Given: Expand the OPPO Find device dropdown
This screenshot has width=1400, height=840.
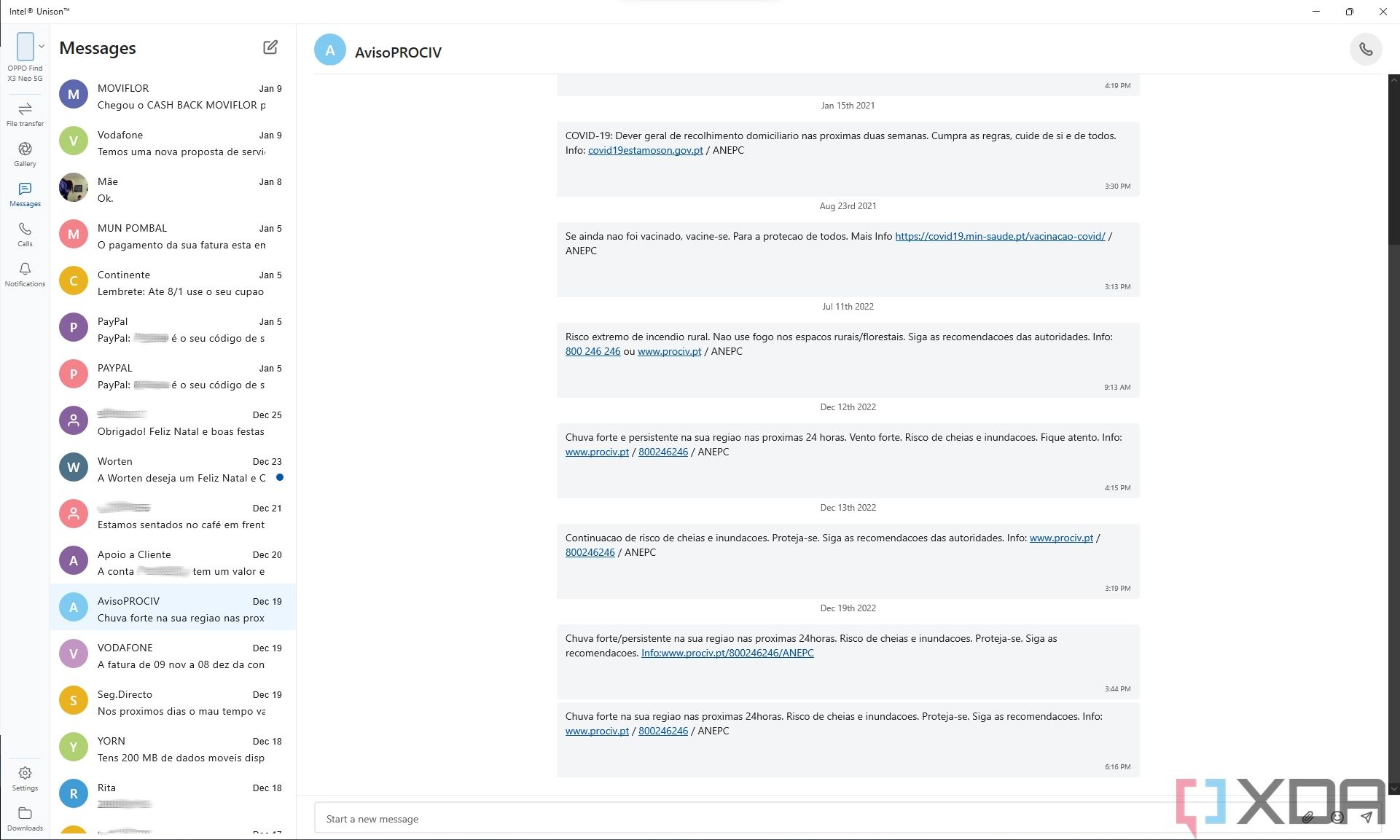Looking at the screenshot, I should pos(42,47).
